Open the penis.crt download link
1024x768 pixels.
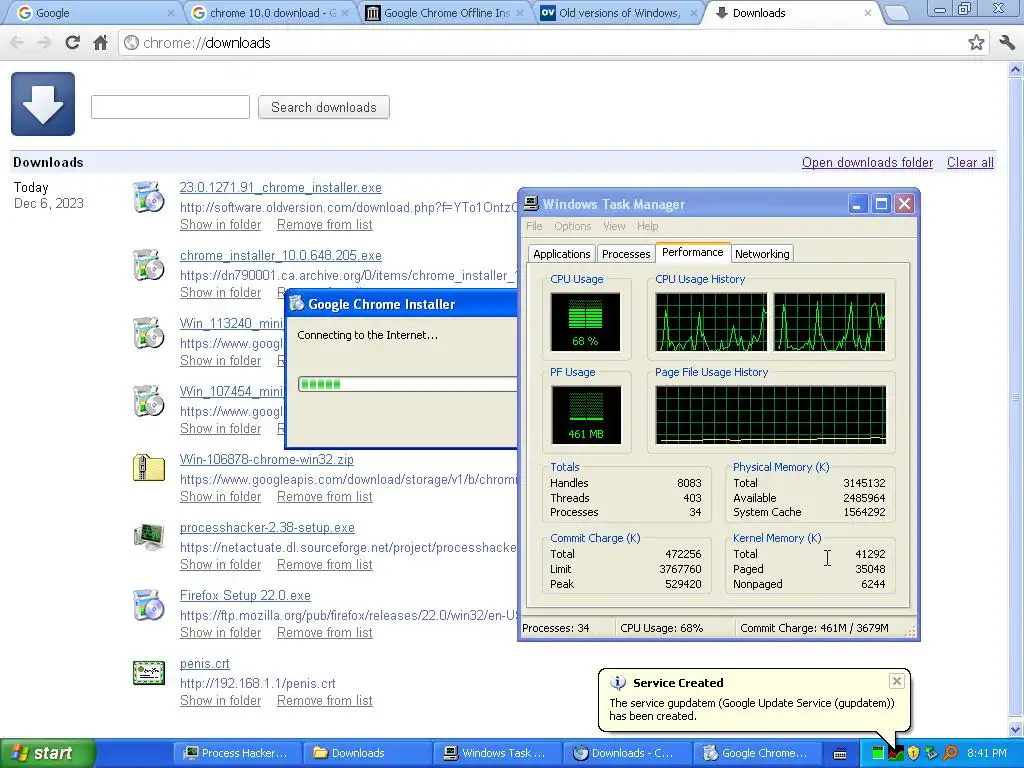tap(204, 664)
